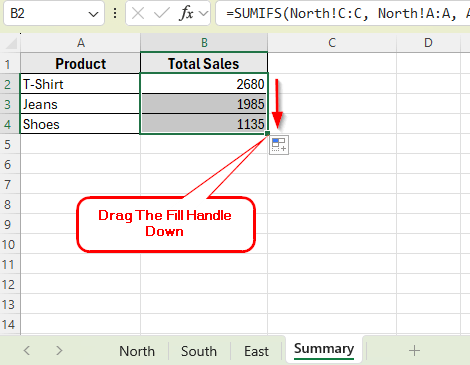Select cell with value 1135
Viewport: 470px width, 365px height.
(204, 124)
